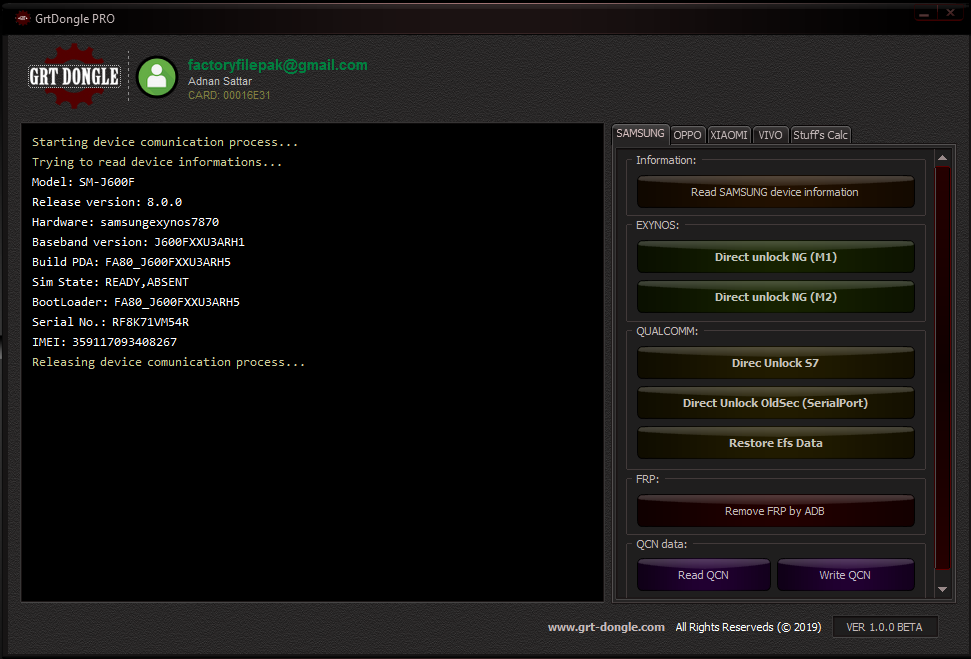Click the Restore Efs Data button
The height and width of the screenshot is (659, 971).
[x=775, y=443]
